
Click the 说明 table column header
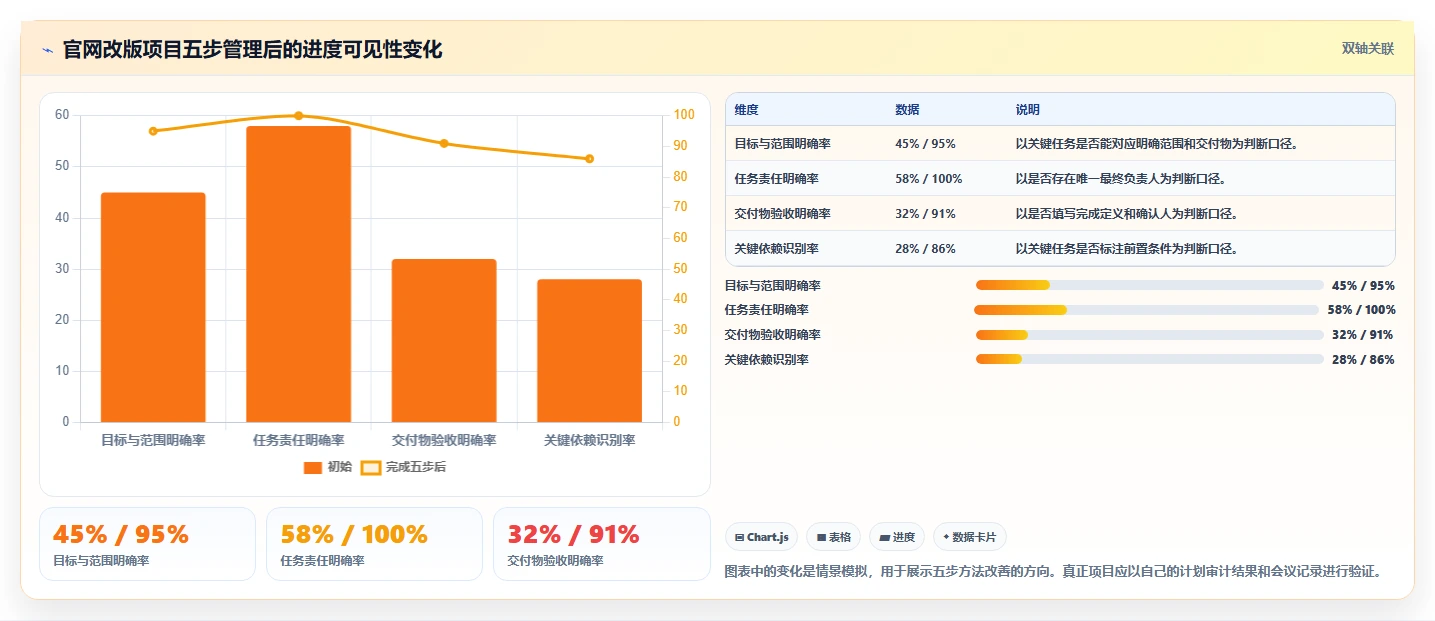1027,110
